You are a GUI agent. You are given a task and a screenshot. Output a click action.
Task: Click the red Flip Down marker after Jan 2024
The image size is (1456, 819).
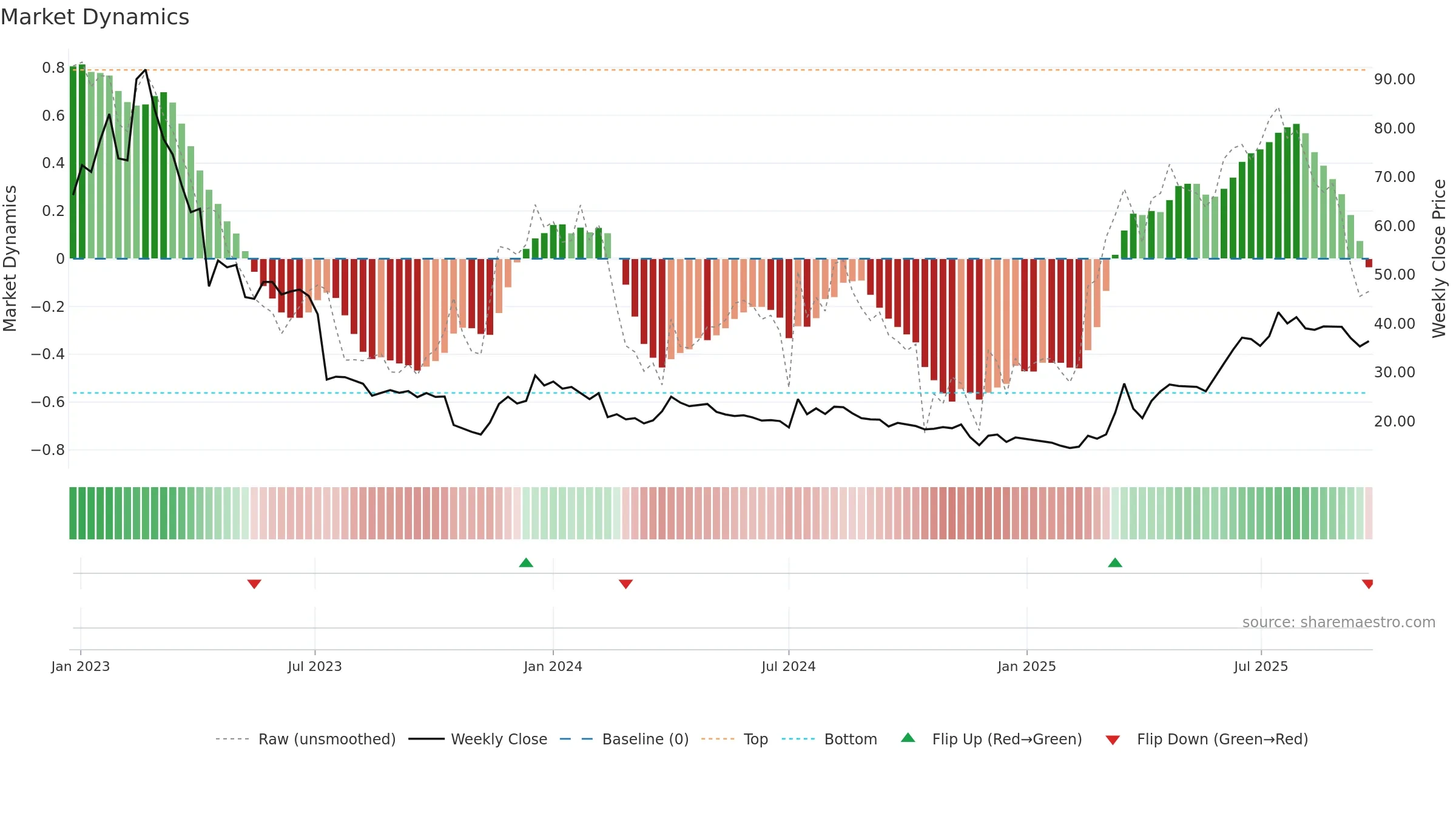click(x=625, y=584)
